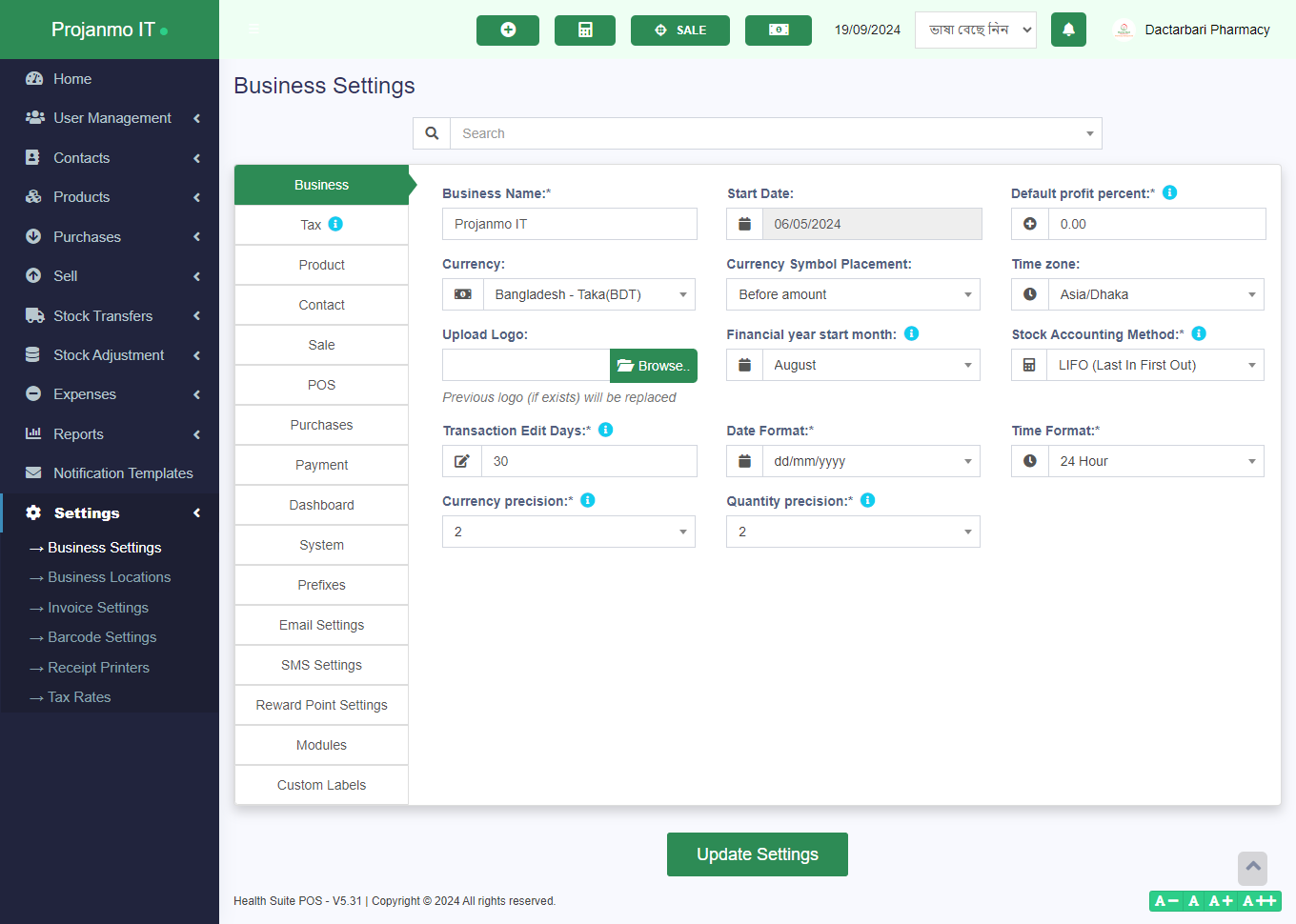Click the banknote icon in header
Screen dimensions: 1296x924
point(778,30)
